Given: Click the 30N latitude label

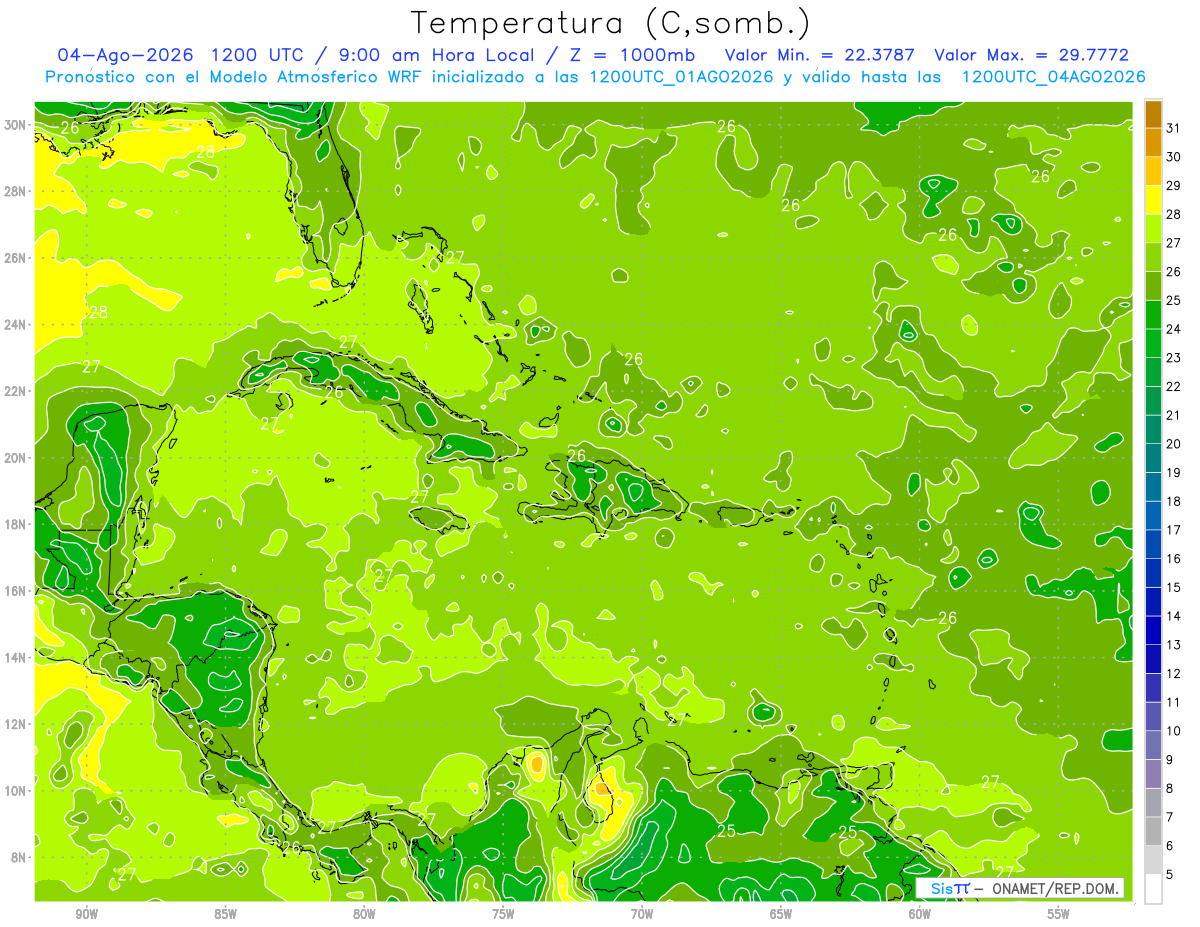Looking at the screenshot, I should [x=17, y=125].
